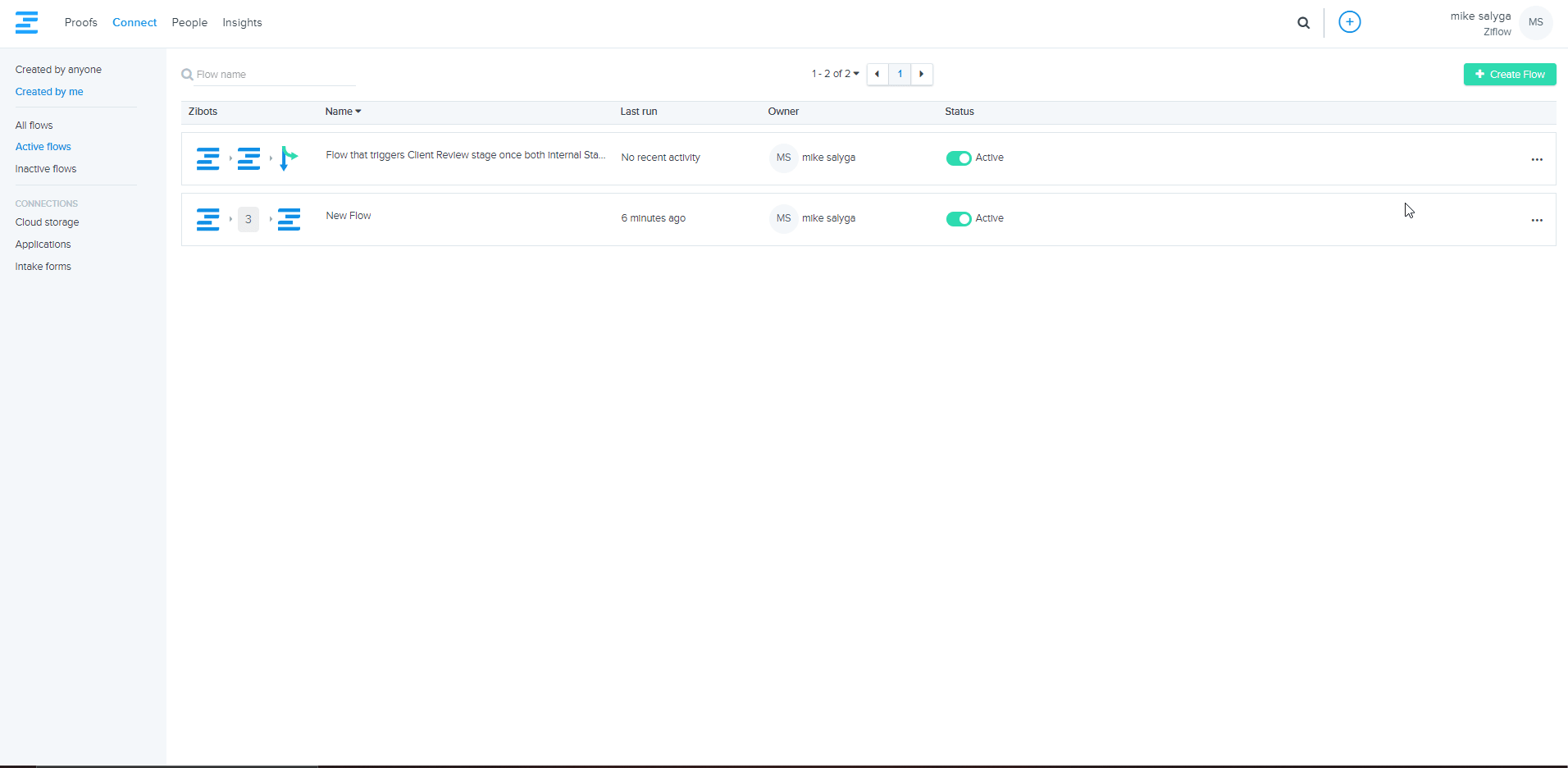Disable the Active toggle for New Flow
The image size is (1568, 768).
point(958,218)
